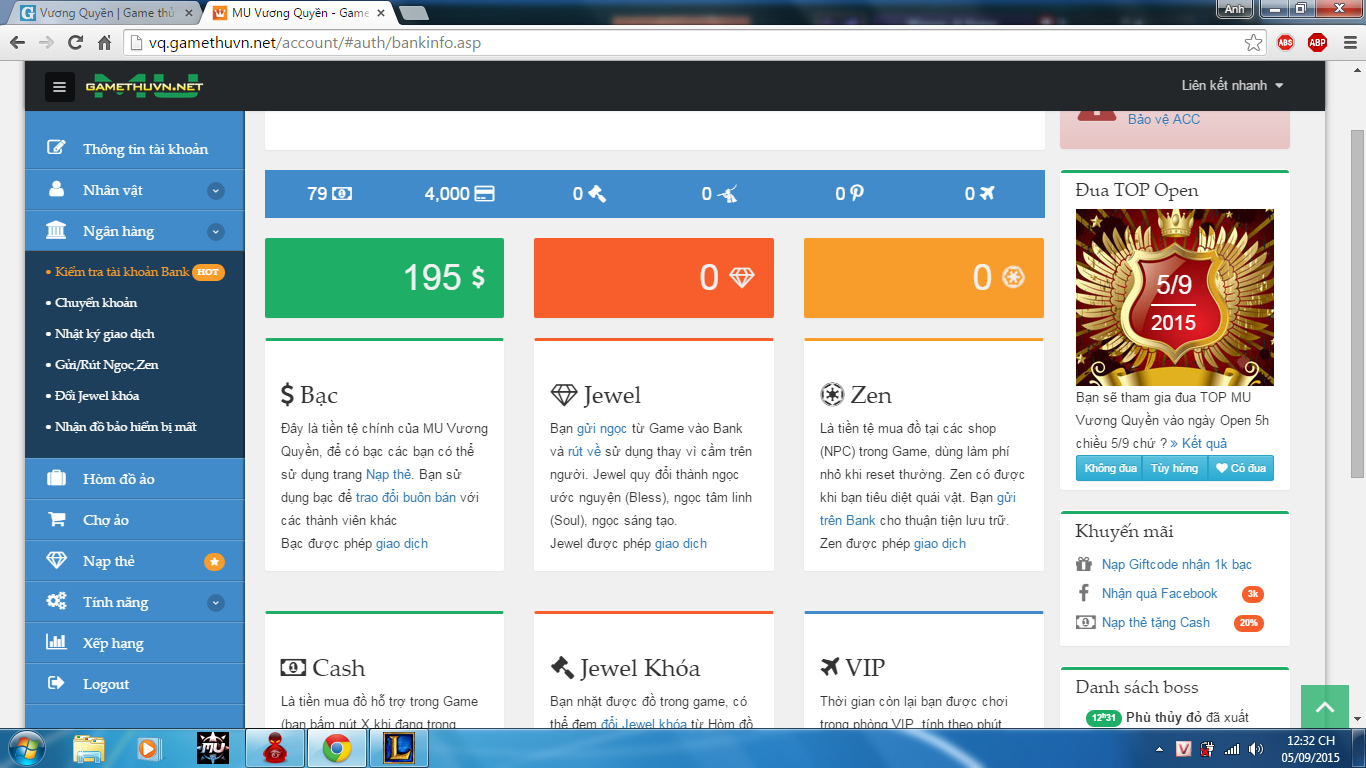
Task: Click the "Nạp thẻ" link in Bạc card
Action: [x=388, y=474]
